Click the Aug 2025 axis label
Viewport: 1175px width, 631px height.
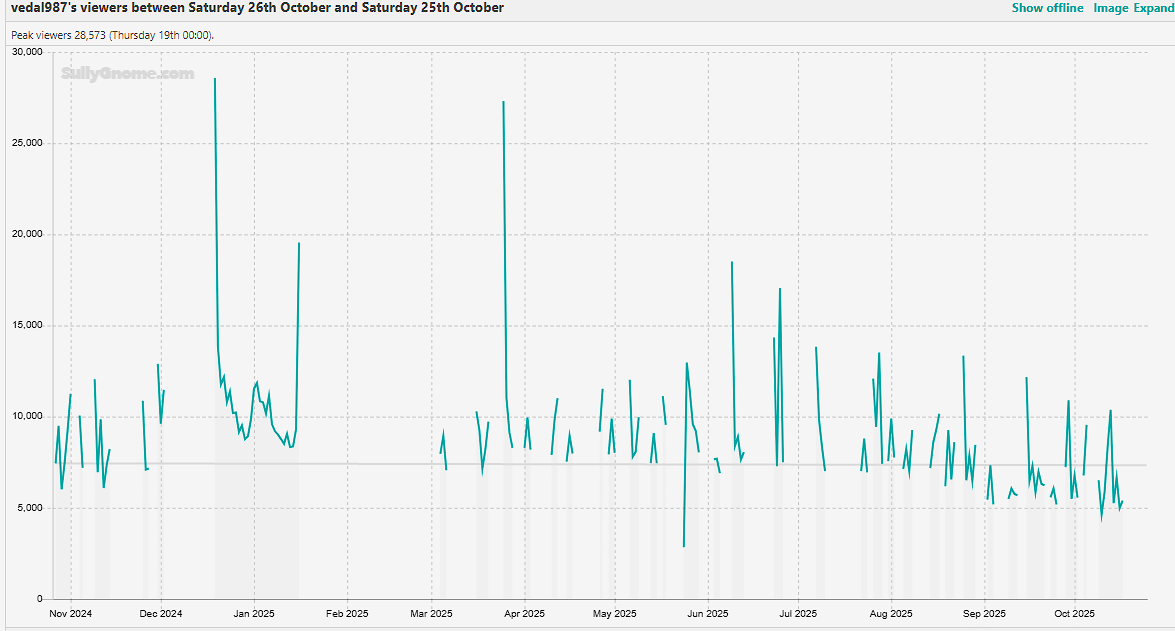[891, 614]
